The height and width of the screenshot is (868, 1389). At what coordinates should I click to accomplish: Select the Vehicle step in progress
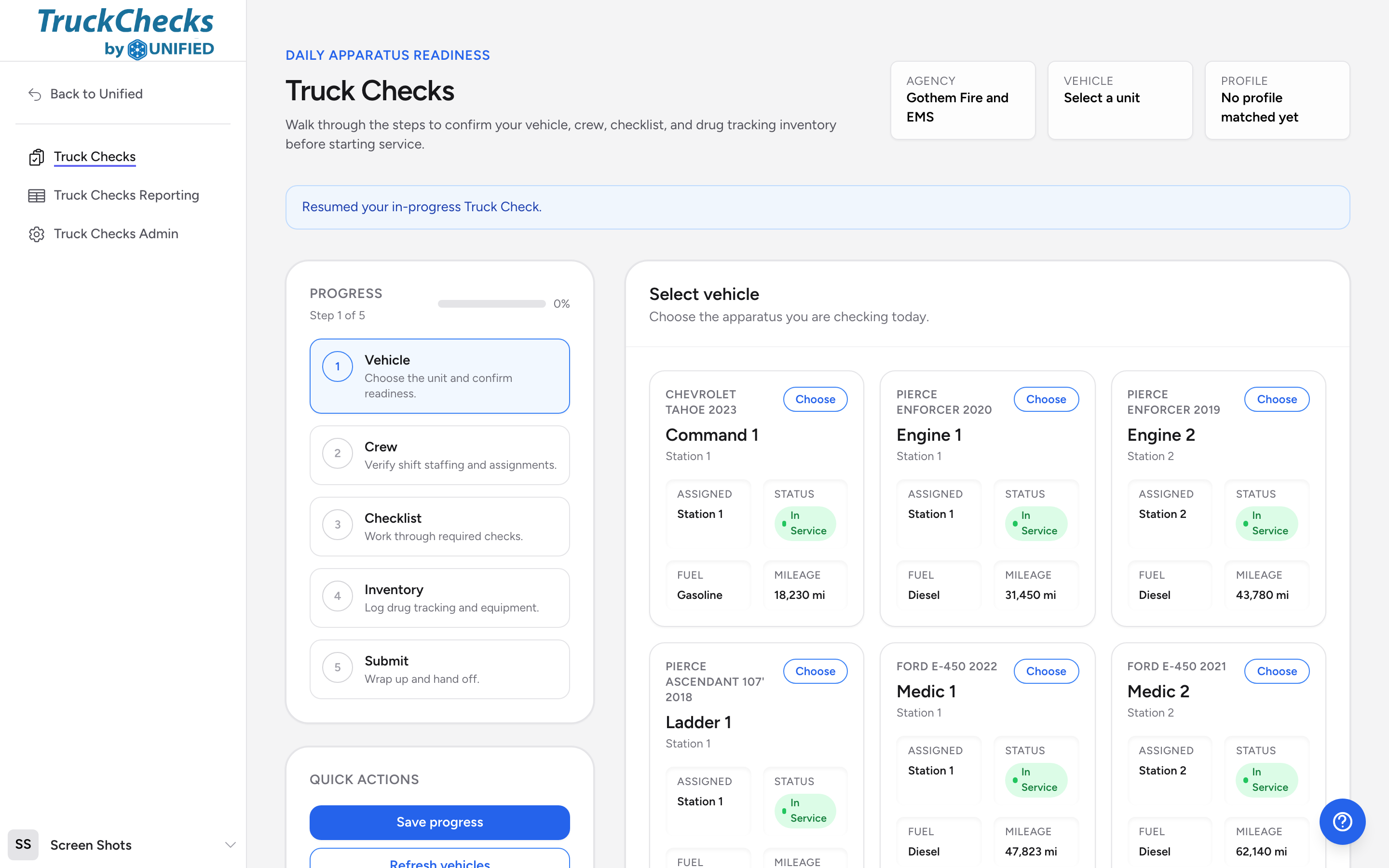[x=440, y=376]
